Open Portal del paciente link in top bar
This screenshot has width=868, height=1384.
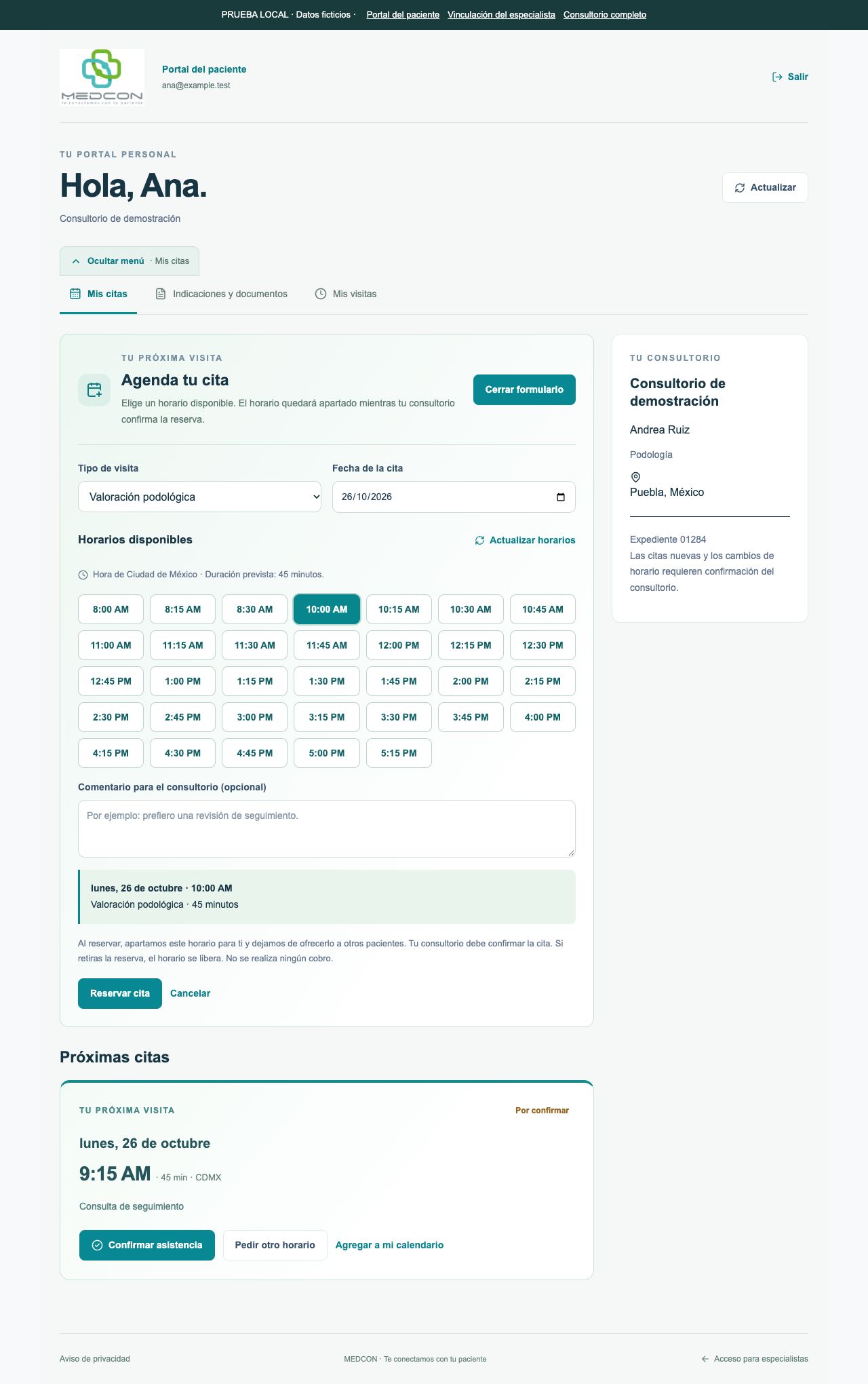point(403,15)
